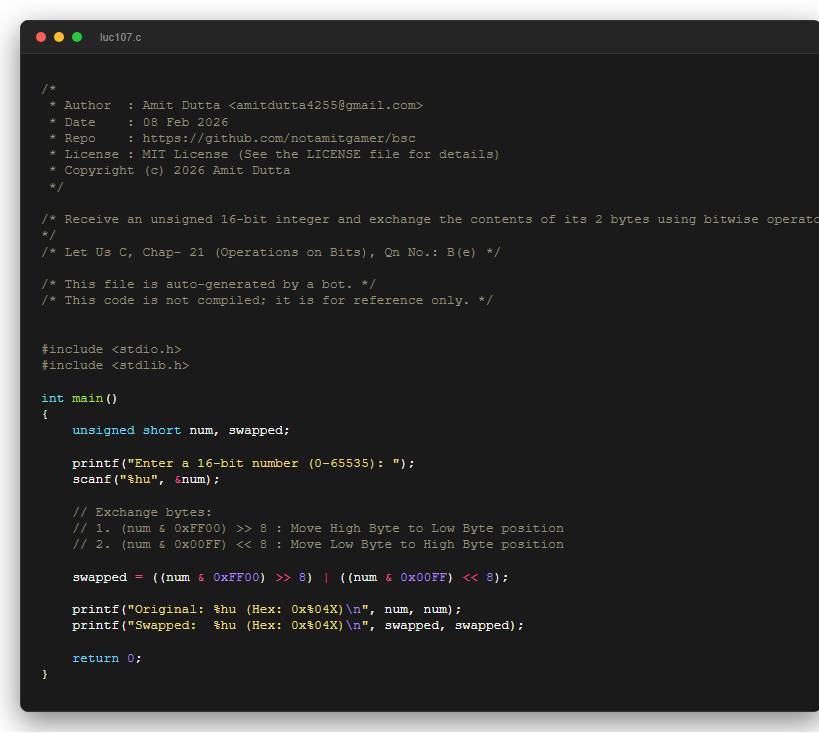Click the MIT License comment line

click(x=274, y=155)
